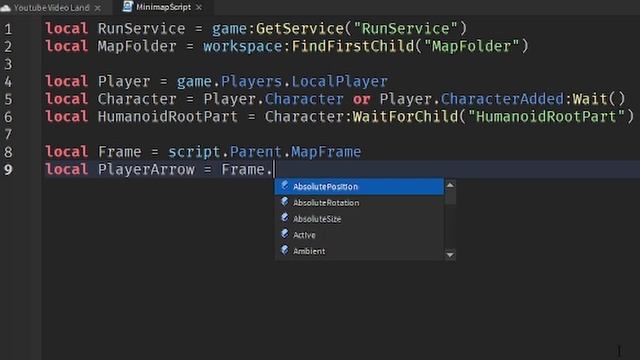Screen dimensions: 640x360
Task: Pick Ambient from the autocomplete list
Action: click(x=359, y=251)
